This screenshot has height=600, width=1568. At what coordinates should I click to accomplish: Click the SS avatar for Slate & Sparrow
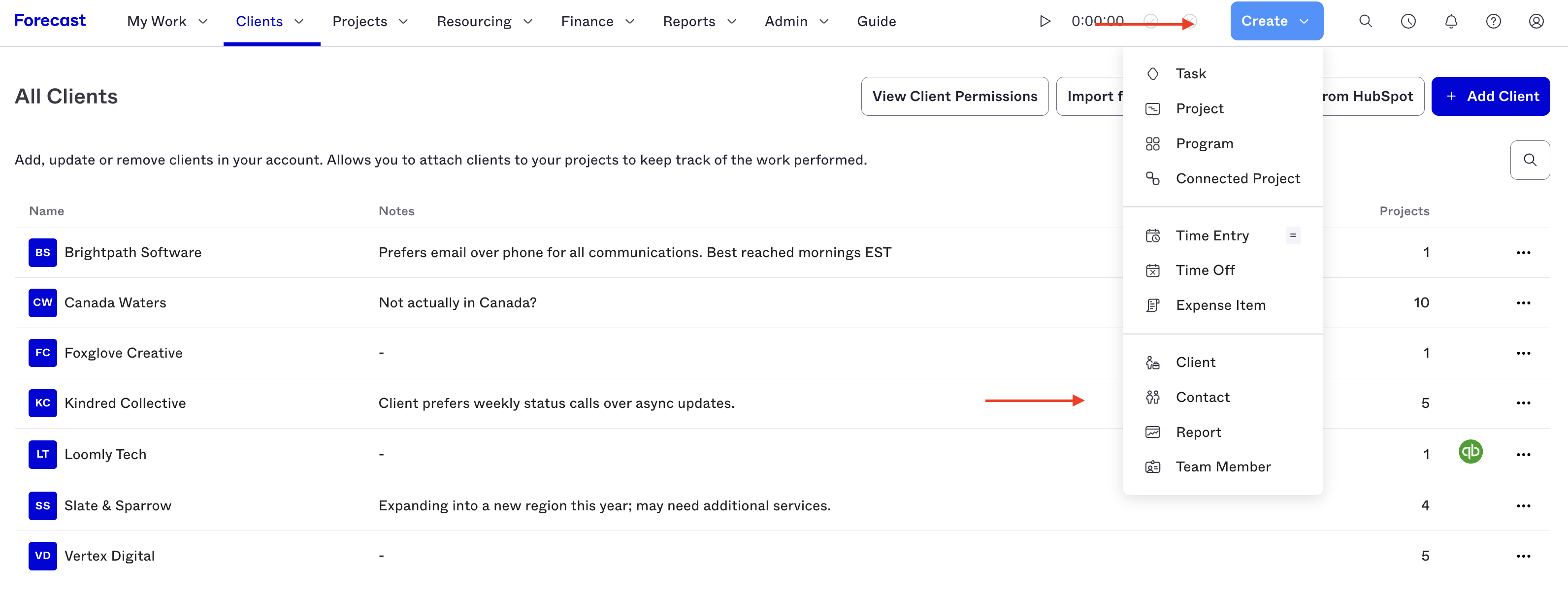[43, 505]
